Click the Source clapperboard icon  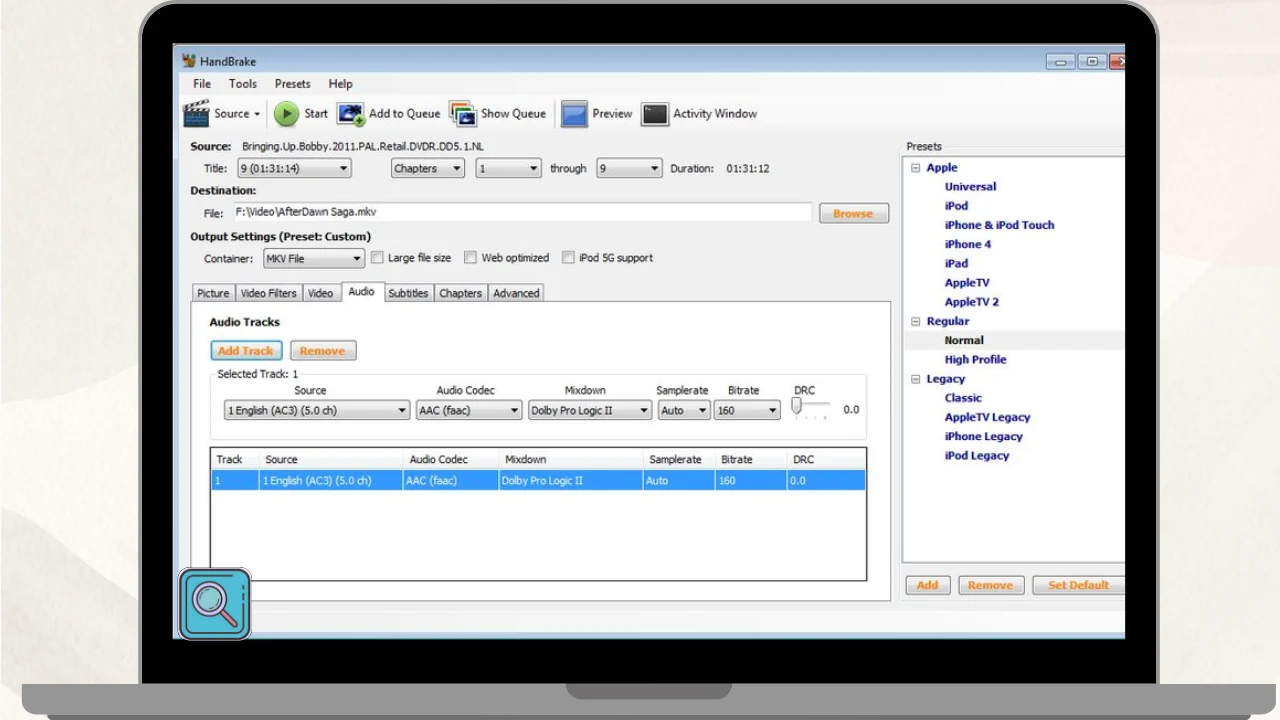[x=197, y=114]
